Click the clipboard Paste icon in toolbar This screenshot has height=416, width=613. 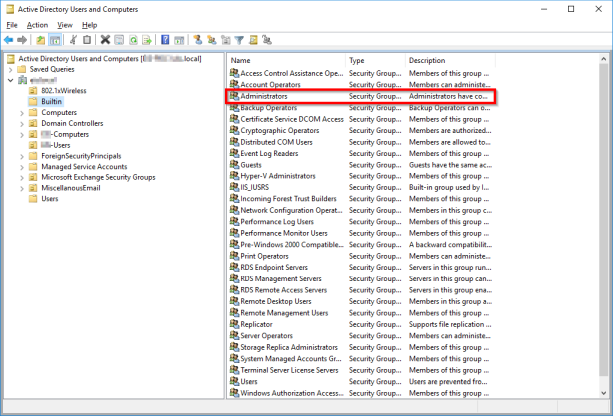(x=87, y=40)
